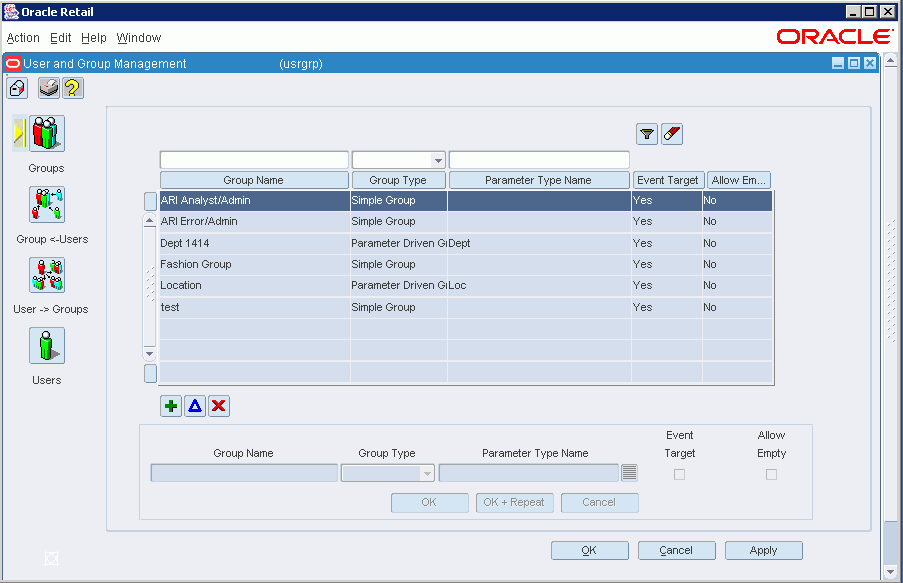Toggle Allow Empty checkbox

click(771, 475)
